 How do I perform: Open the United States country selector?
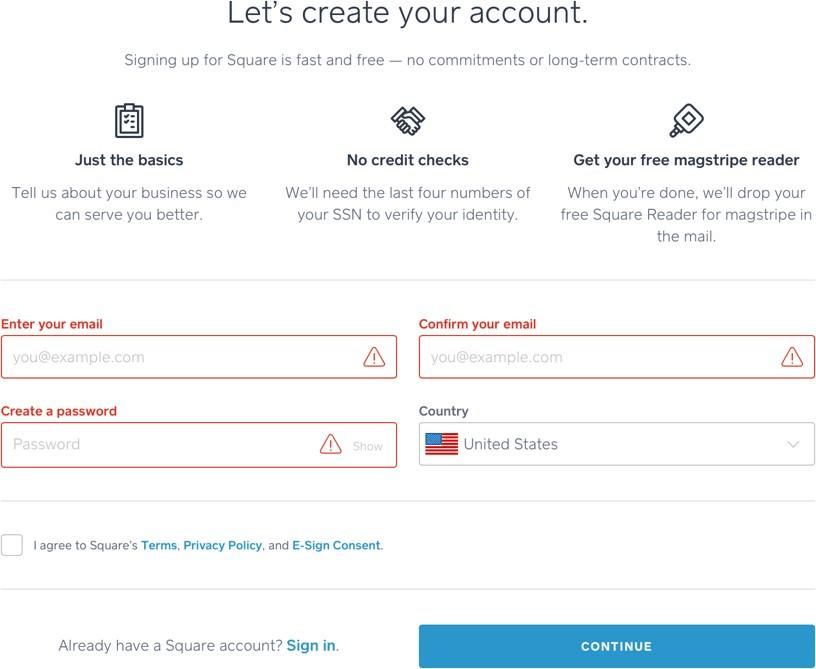617,444
